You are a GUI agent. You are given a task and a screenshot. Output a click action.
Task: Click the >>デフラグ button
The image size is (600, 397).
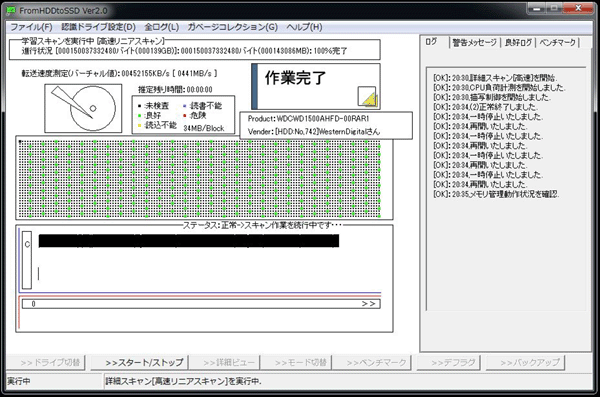[448, 363]
